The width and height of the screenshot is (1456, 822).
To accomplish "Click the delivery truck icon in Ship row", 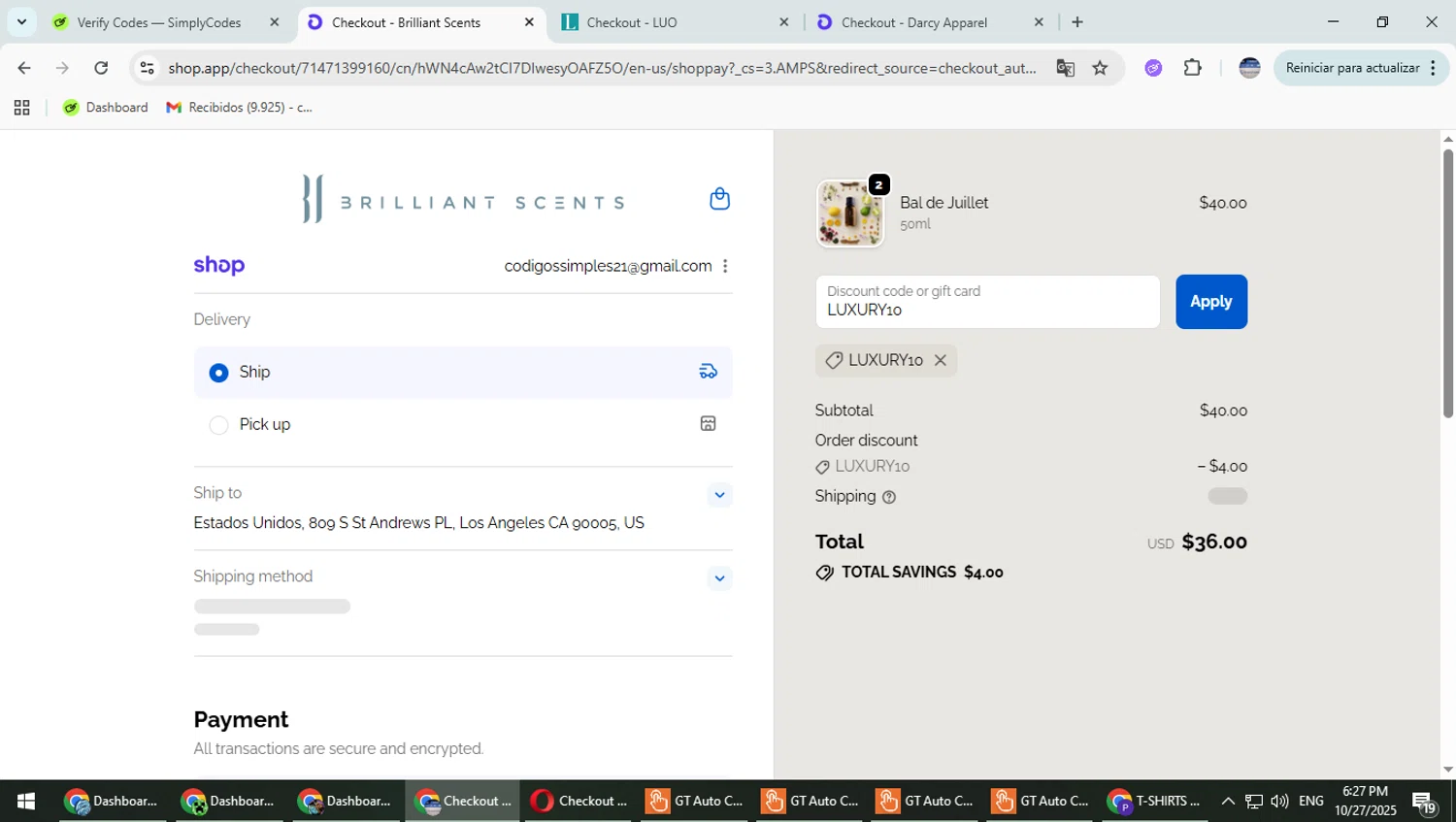I will (x=709, y=372).
